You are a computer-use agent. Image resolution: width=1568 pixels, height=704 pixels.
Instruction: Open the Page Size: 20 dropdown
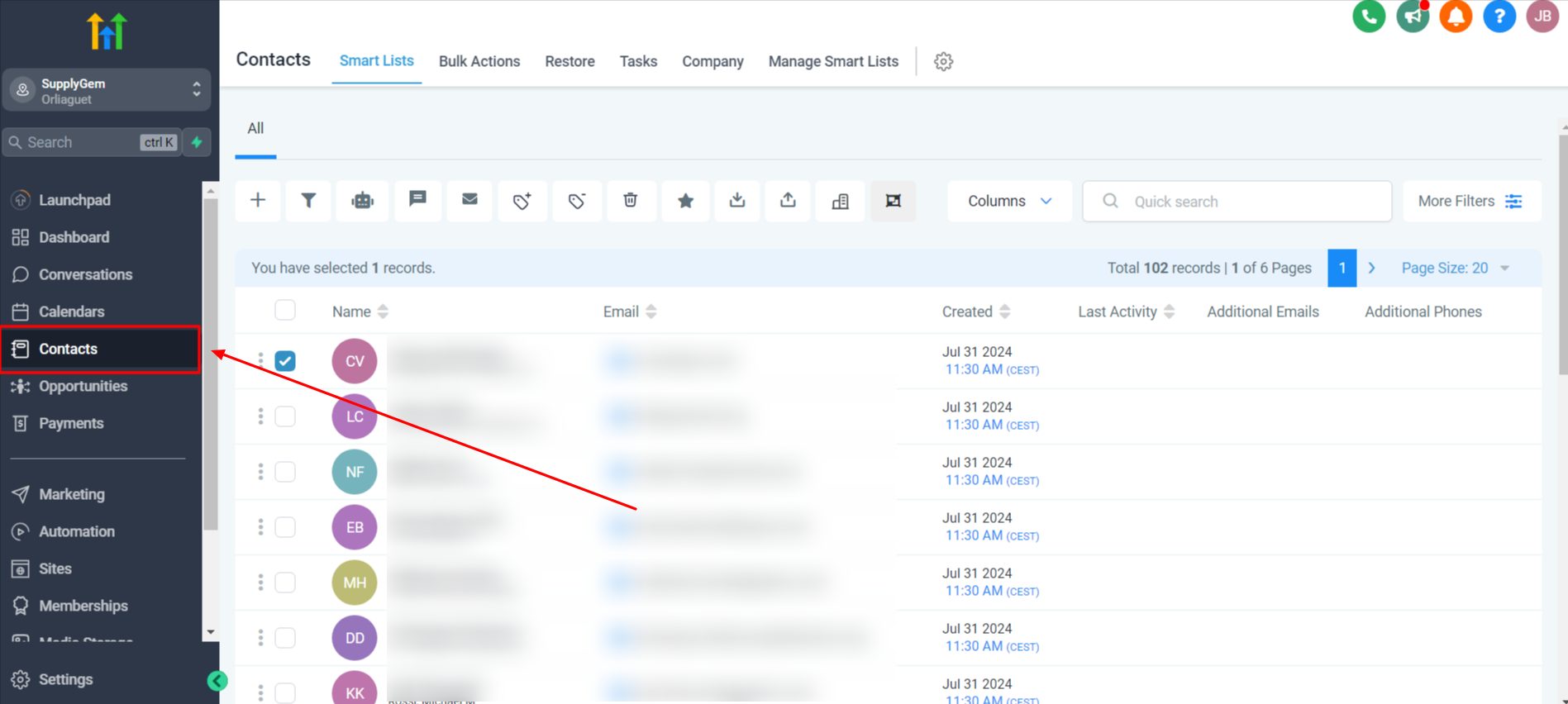click(1455, 268)
